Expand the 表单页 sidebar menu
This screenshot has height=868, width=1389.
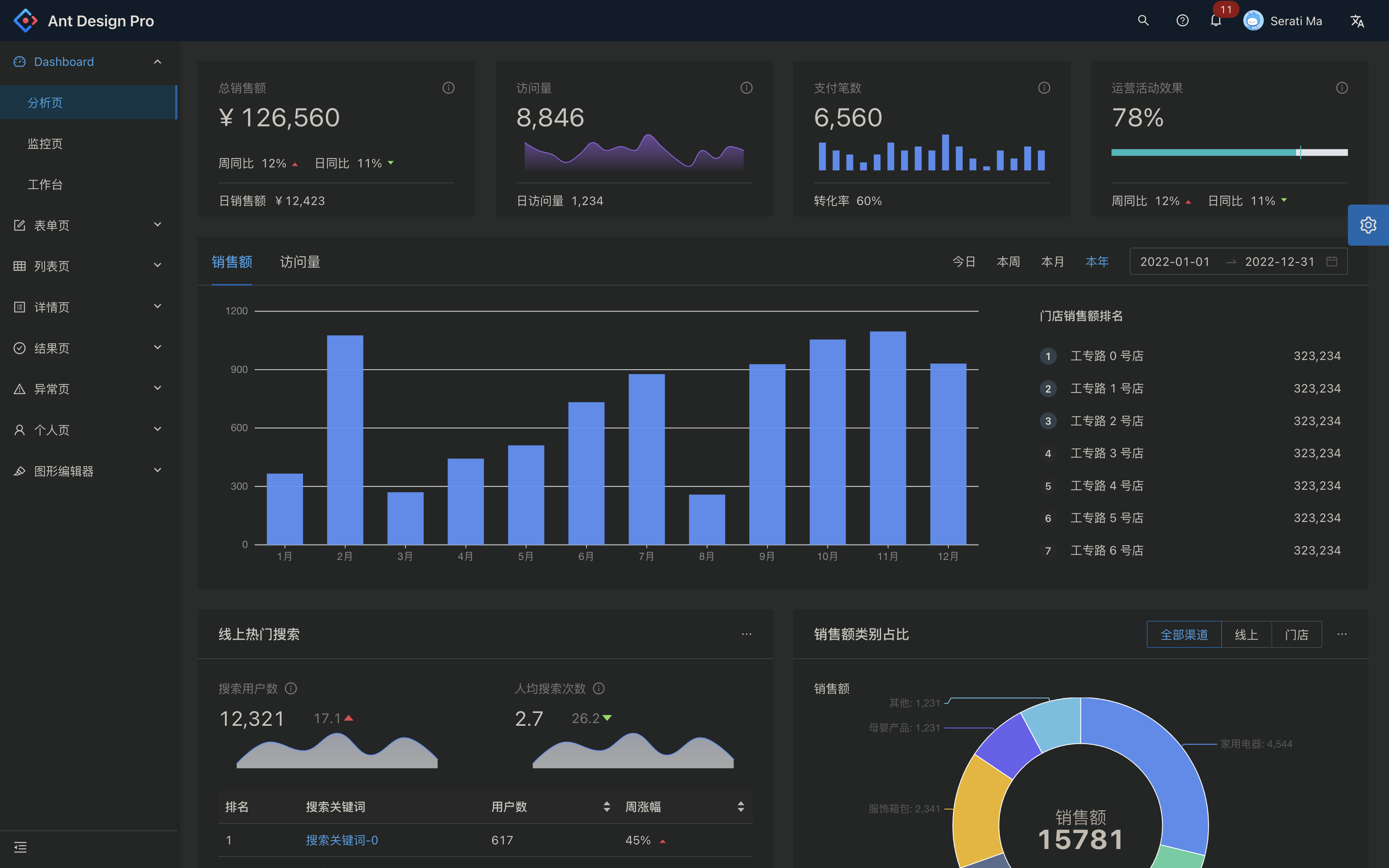(x=88, y=225)
